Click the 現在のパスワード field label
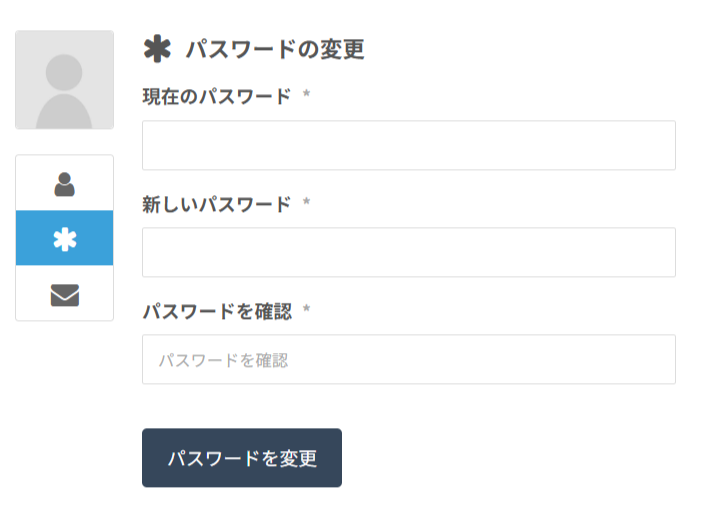Image resolution: width=717 pixels, height=506 pixels. [217, 96]
